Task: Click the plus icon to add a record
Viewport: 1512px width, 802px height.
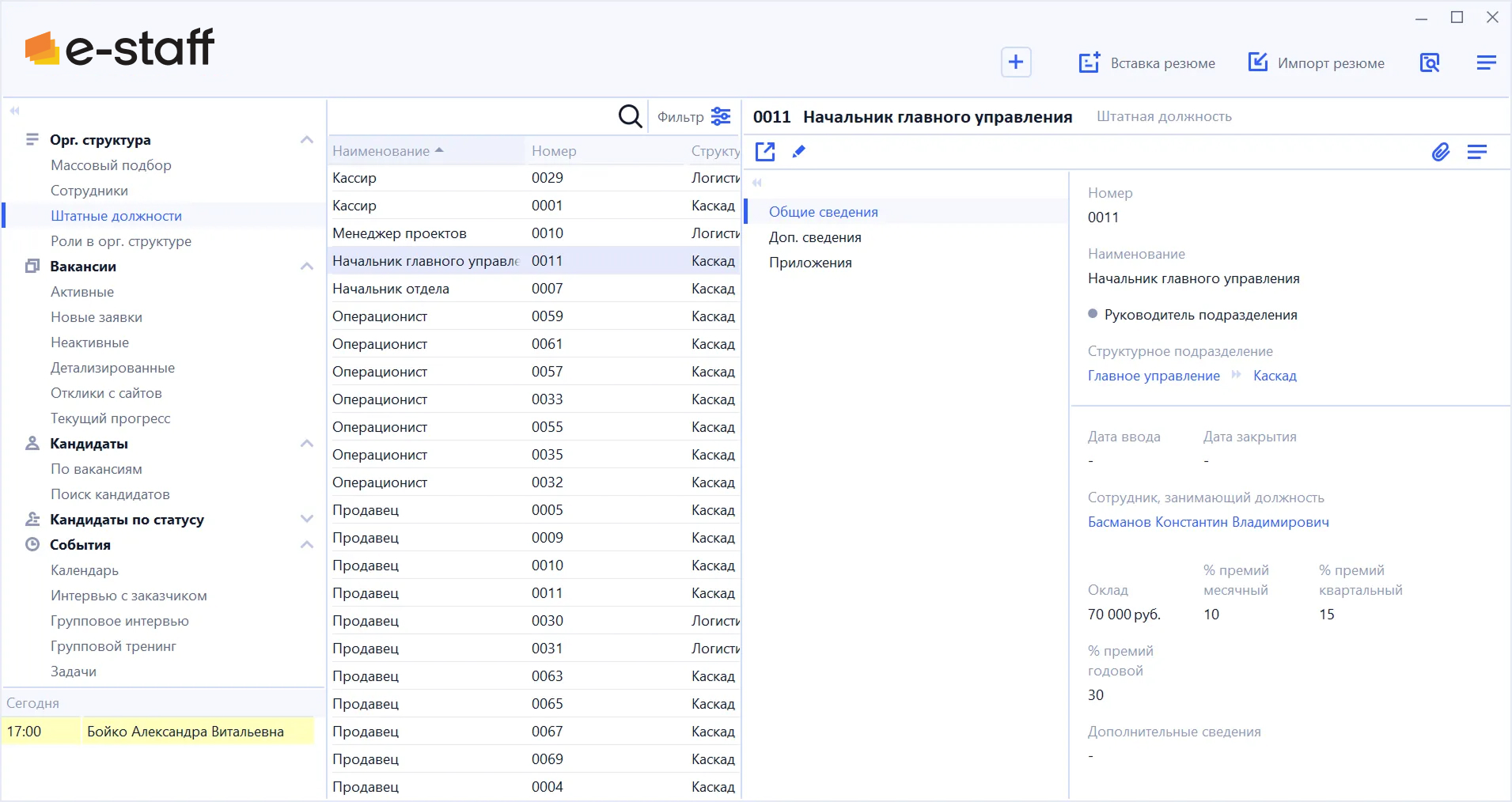Action: pos(1016,62)
